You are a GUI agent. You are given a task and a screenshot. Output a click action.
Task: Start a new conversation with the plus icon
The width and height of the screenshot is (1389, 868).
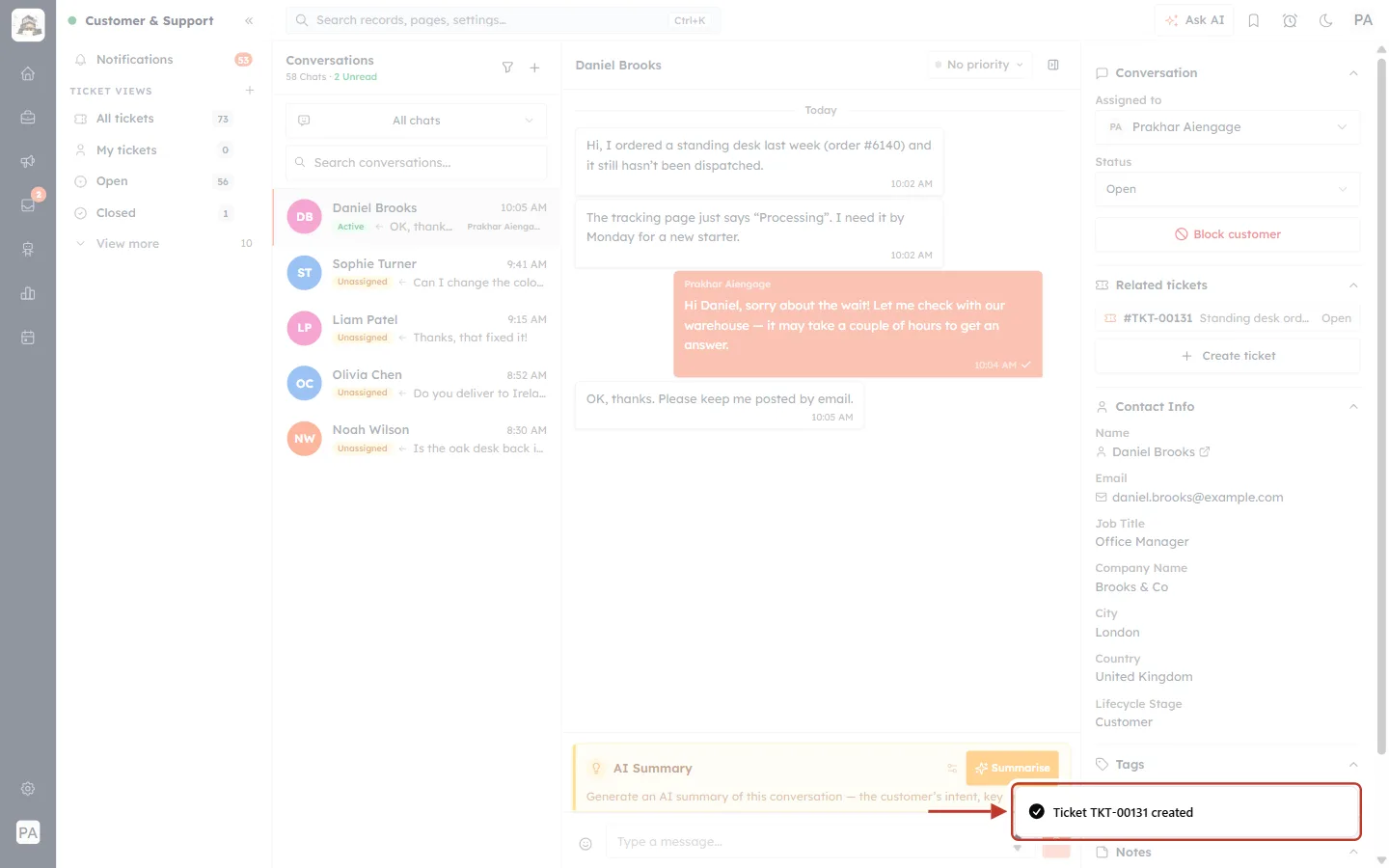click(534, 68)
